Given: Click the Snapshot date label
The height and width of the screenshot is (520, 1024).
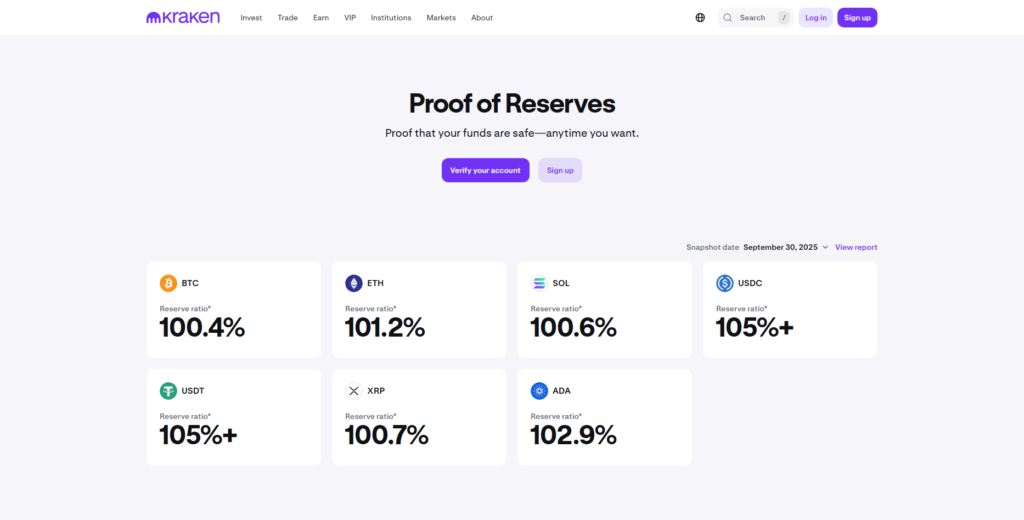Looking at the screenshot, I should tap(712, 248).
